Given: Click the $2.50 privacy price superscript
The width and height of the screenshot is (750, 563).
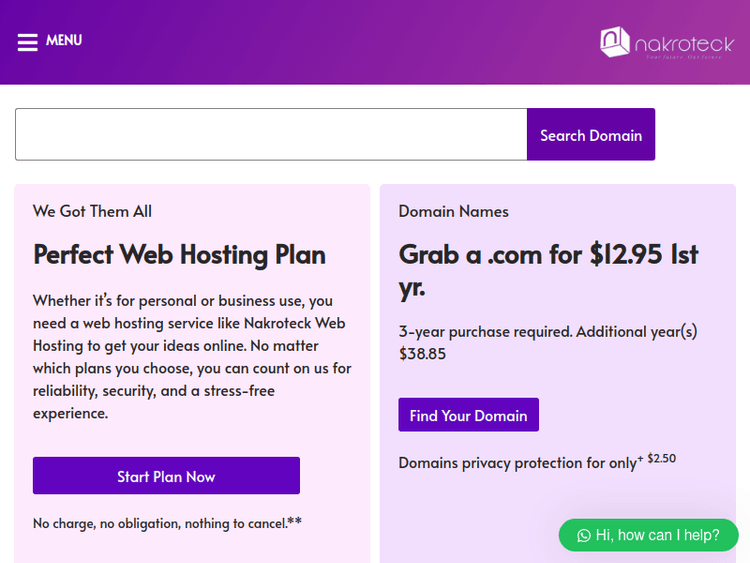Looking at the screenshot, I should [x=661, y=458].
